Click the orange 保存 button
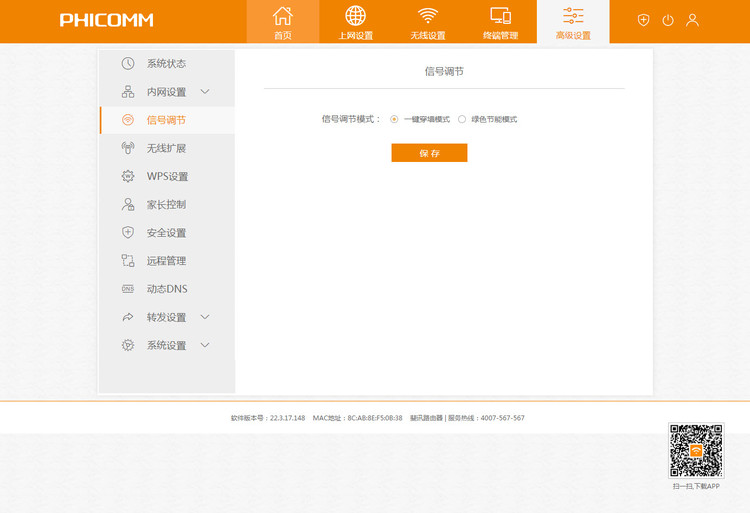 coord(429,153)
